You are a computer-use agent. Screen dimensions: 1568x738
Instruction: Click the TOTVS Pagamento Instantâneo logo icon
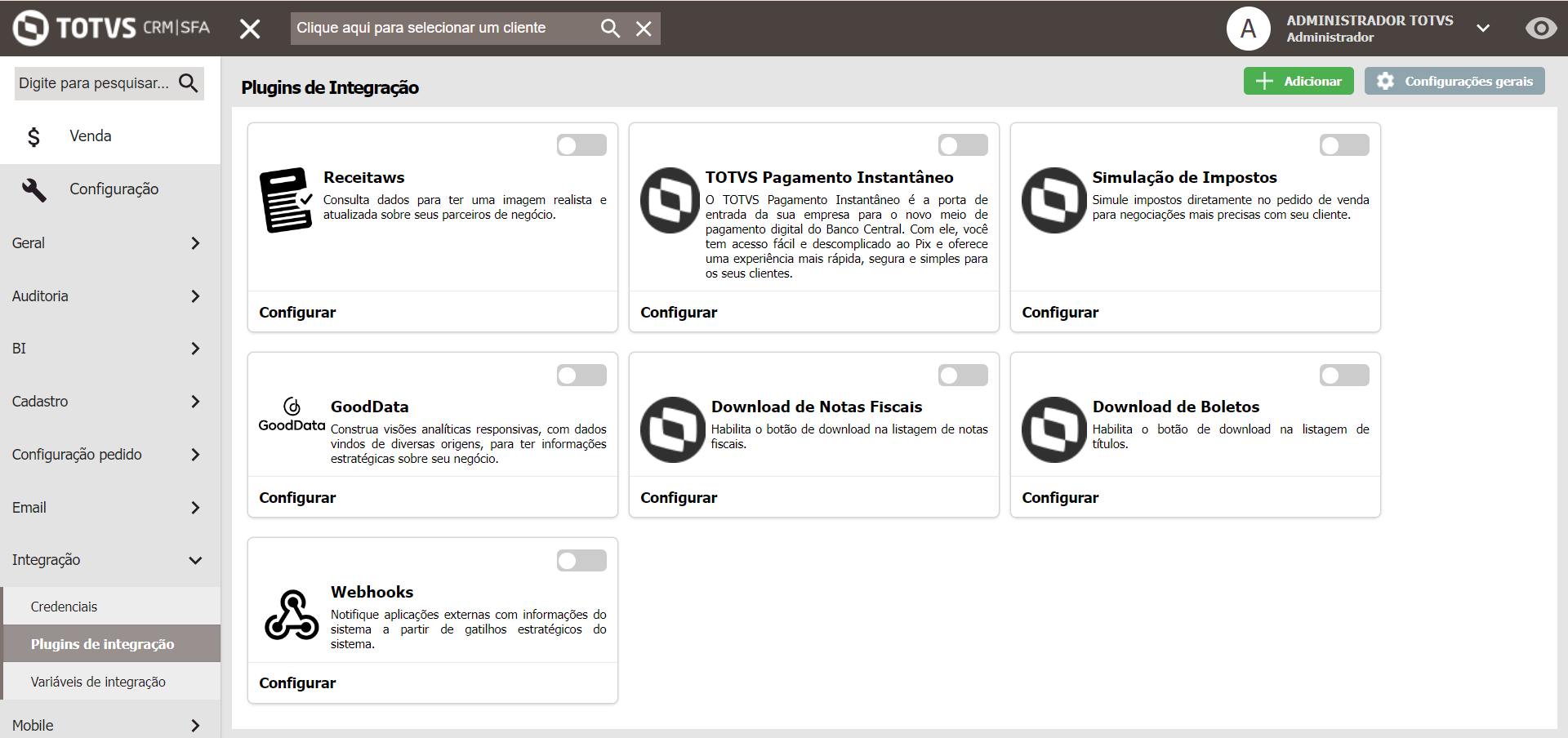(x=670, y=200)
